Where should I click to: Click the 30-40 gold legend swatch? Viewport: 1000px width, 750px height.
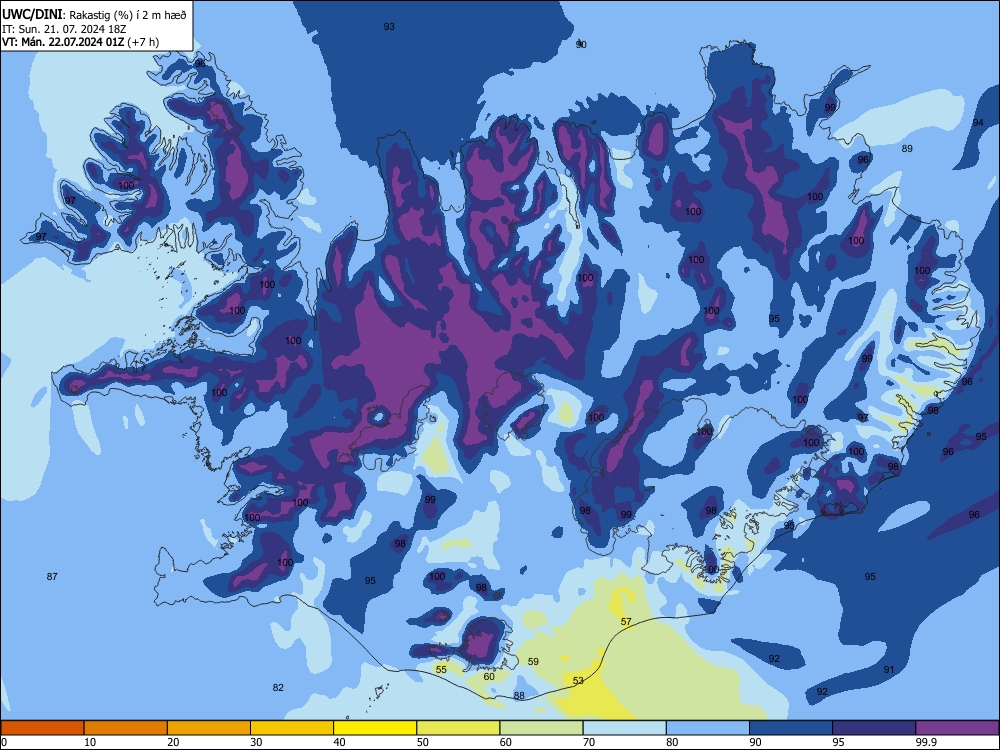pos(292,728)
